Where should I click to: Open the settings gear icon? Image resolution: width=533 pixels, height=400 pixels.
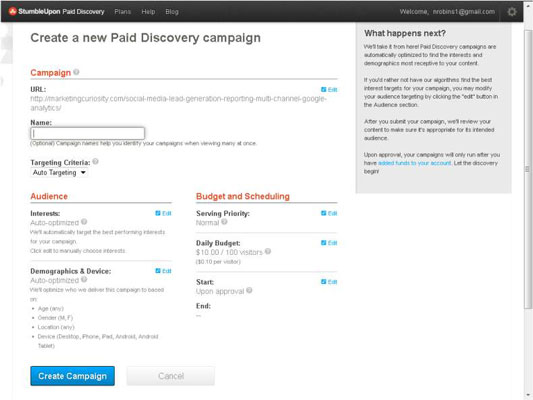[512, 12]
